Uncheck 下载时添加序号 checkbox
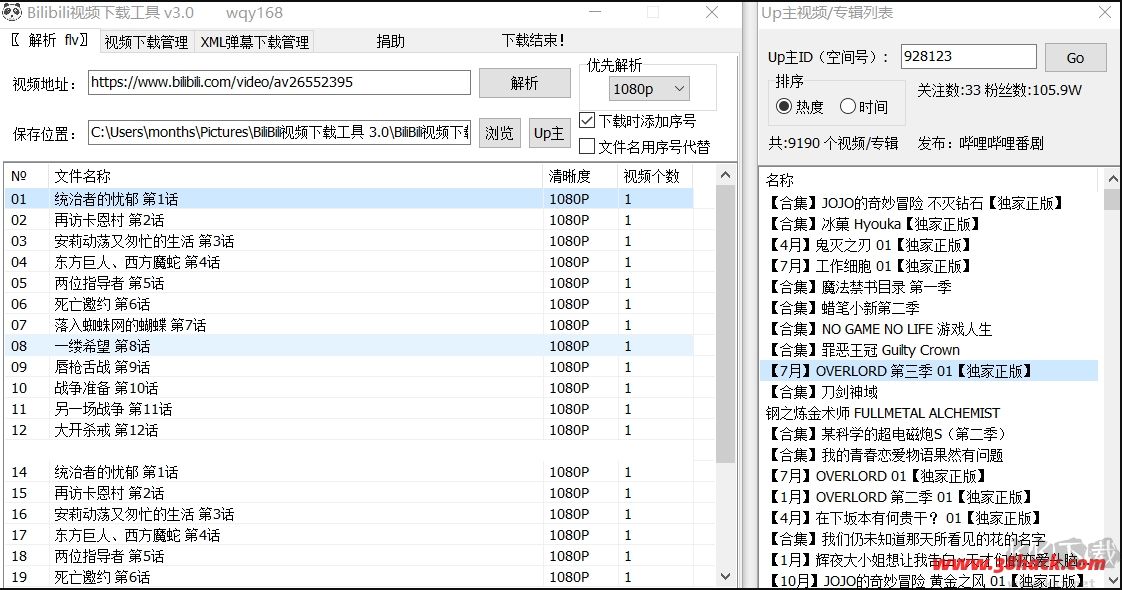 tap(588, 121)
